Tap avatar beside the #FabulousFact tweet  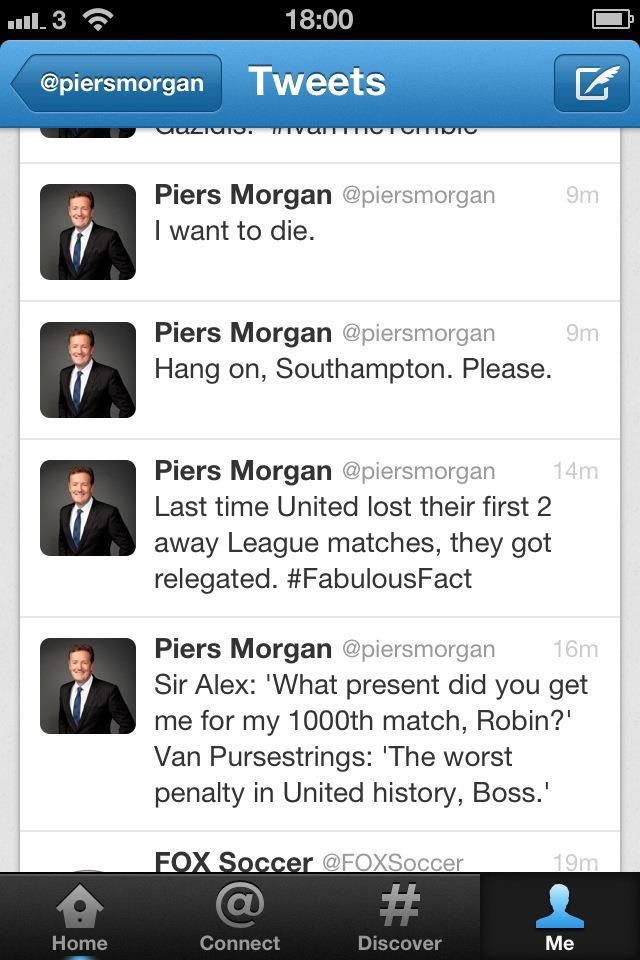(88, 508)
